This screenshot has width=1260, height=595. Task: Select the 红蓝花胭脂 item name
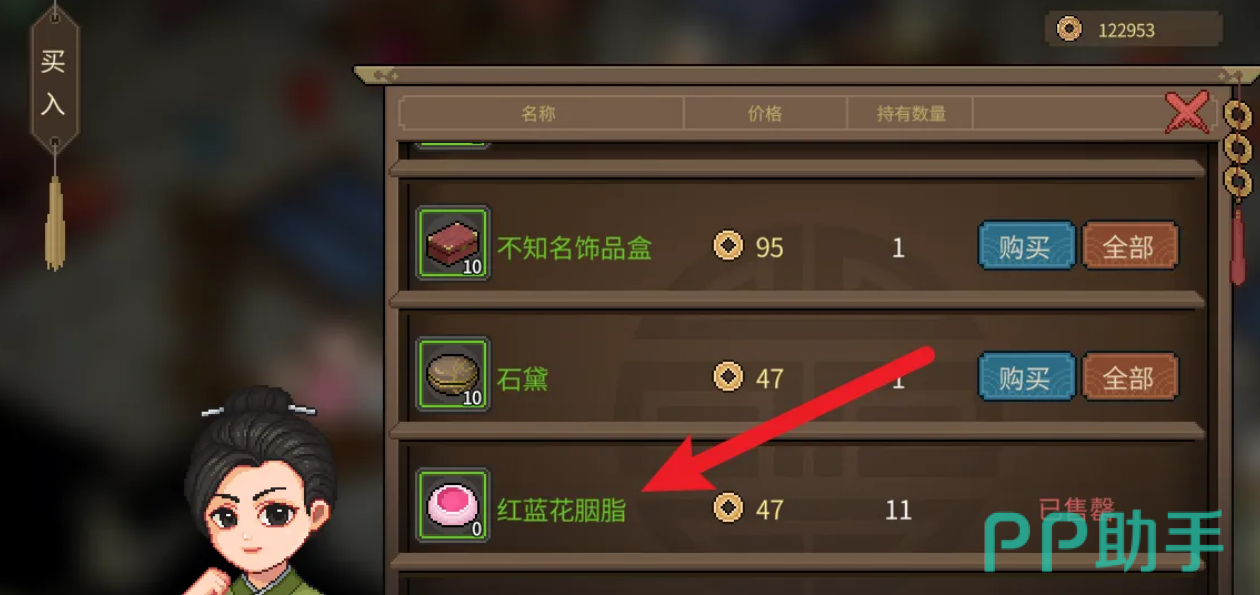tap(562, 509)
